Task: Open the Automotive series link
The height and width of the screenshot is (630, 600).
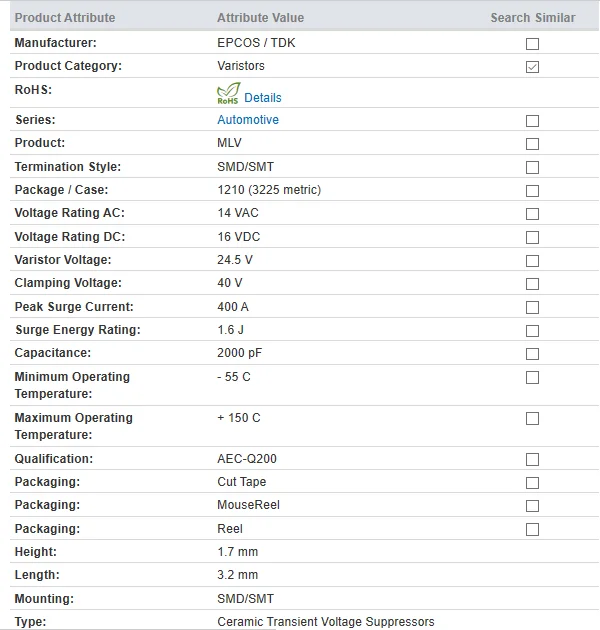Action: (x=248, y=120)
